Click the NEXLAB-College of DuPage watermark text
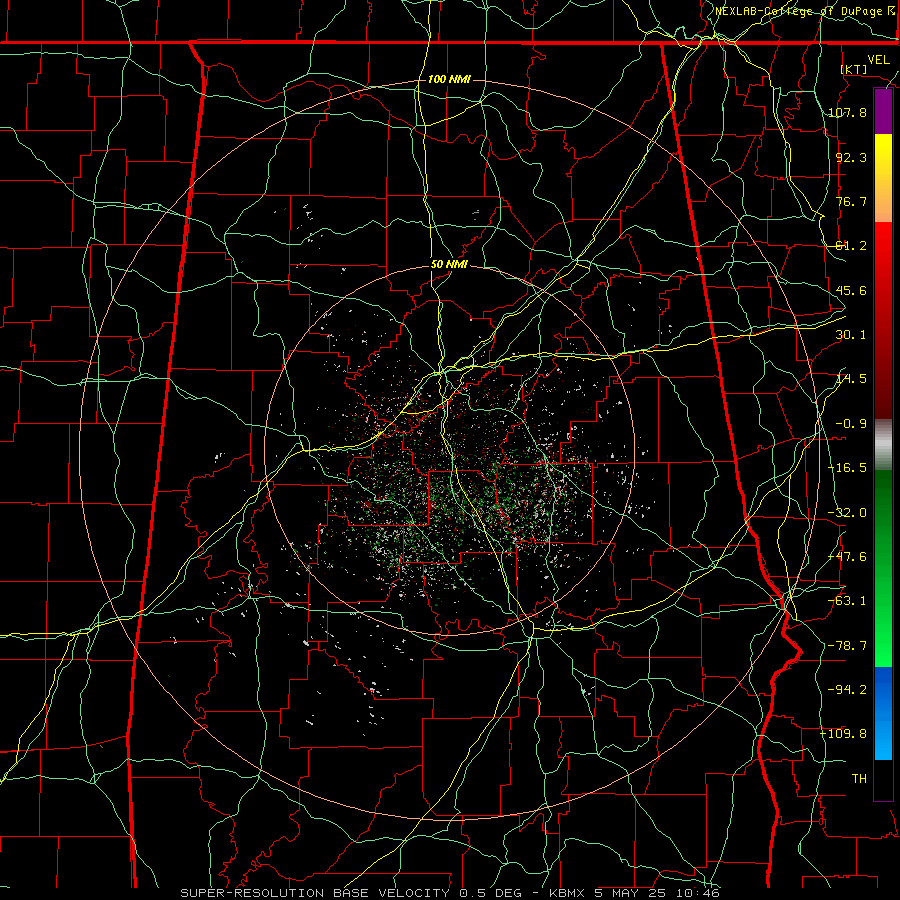This screenshot has height=900, width=900. 801,11
